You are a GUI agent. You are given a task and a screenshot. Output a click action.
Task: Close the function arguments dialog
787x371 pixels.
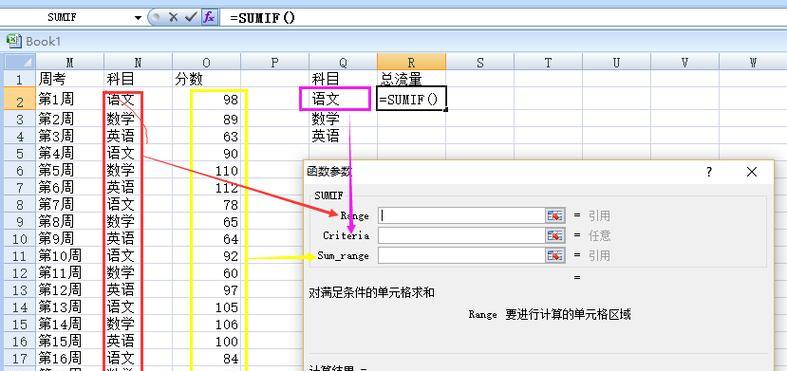tap(751, 172)
